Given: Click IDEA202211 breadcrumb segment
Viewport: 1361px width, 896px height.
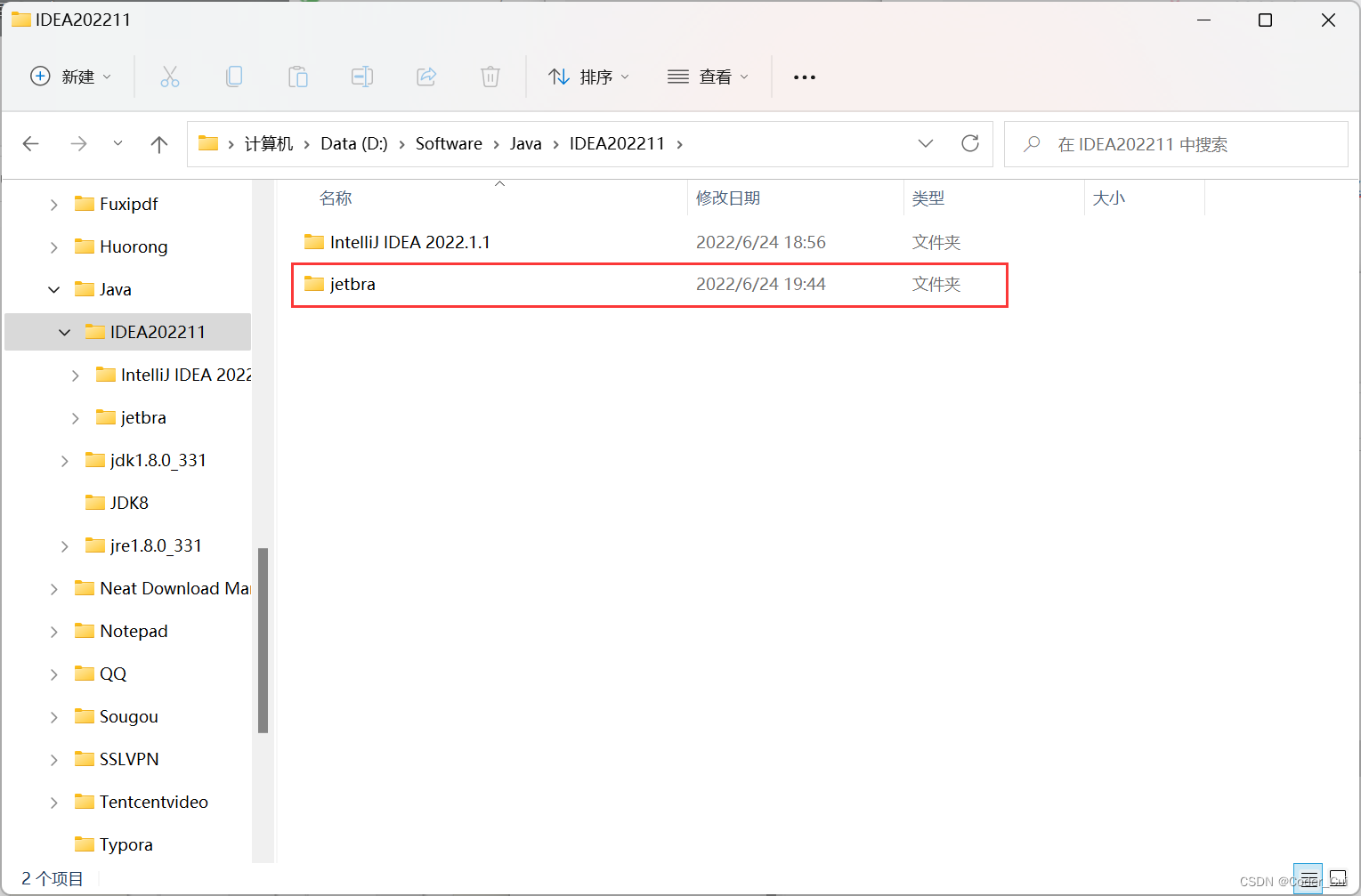Looking at the screenshot, I should tap(617, 143).
